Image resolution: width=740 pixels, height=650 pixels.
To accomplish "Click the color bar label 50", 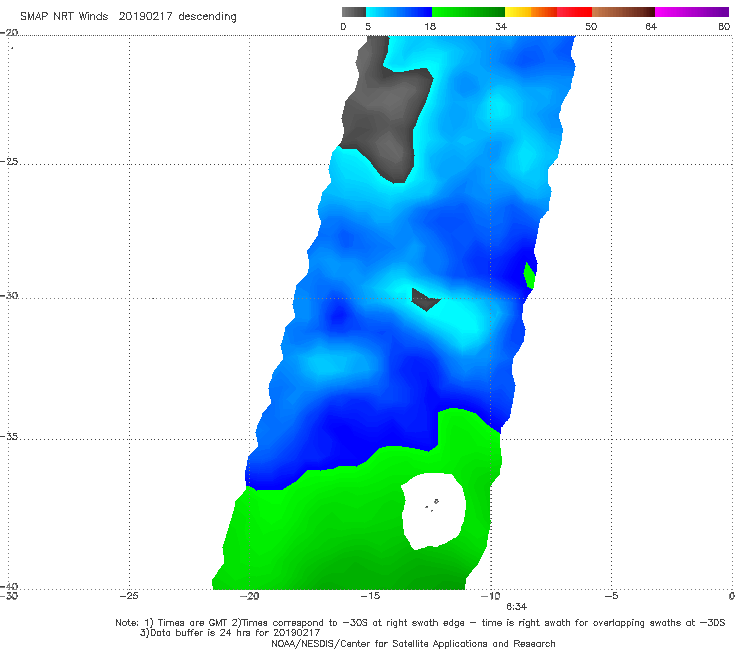I will pyautogui.click(x=591, y=26).
